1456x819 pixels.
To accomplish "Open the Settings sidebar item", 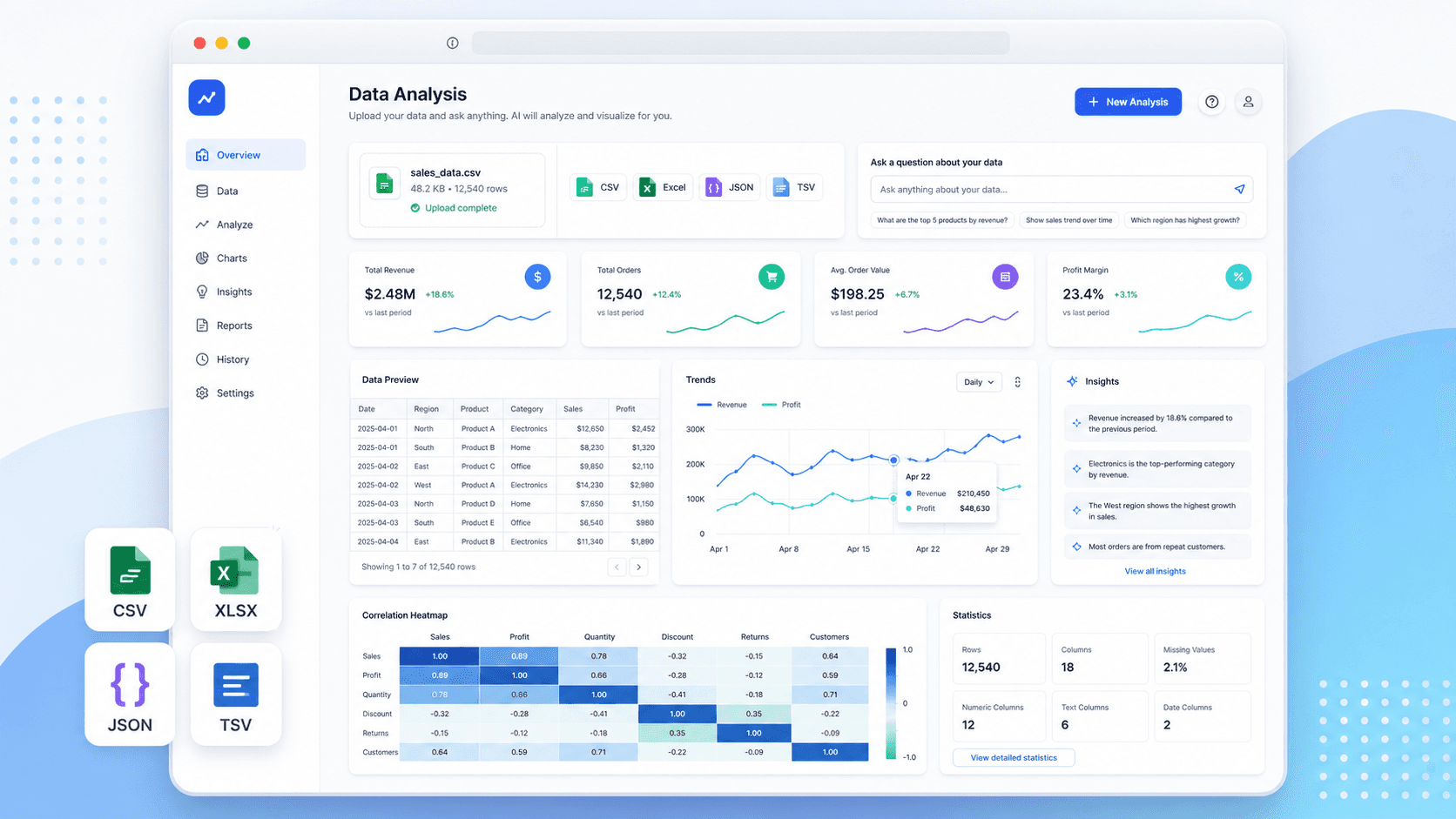I will click(x=246, y=393).
